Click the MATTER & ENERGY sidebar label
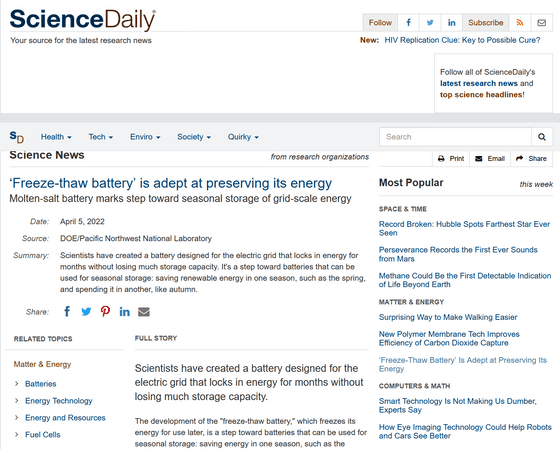Image resolution: width=560 pixels, height=449 pixels. click(411, 302)
